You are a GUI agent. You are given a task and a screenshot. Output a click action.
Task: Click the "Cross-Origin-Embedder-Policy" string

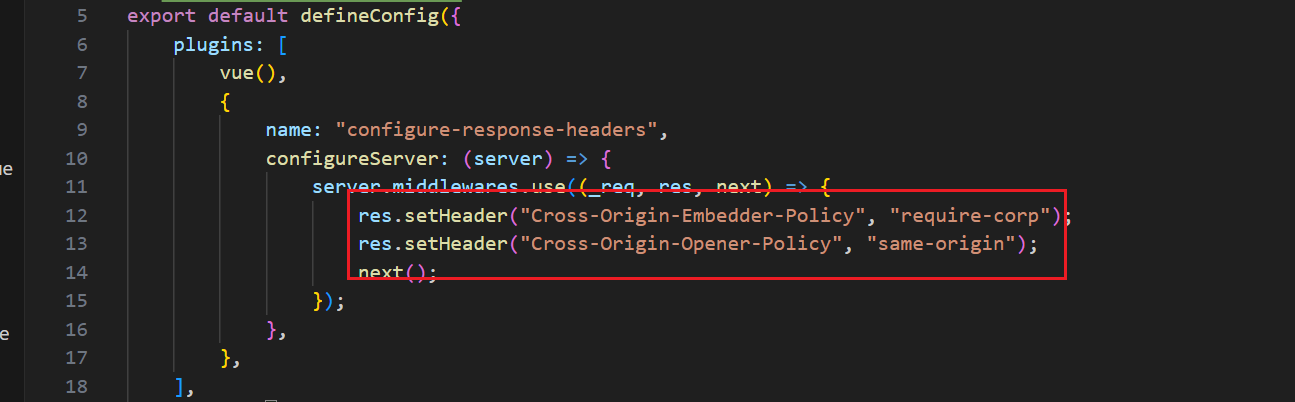pos(693,215)
